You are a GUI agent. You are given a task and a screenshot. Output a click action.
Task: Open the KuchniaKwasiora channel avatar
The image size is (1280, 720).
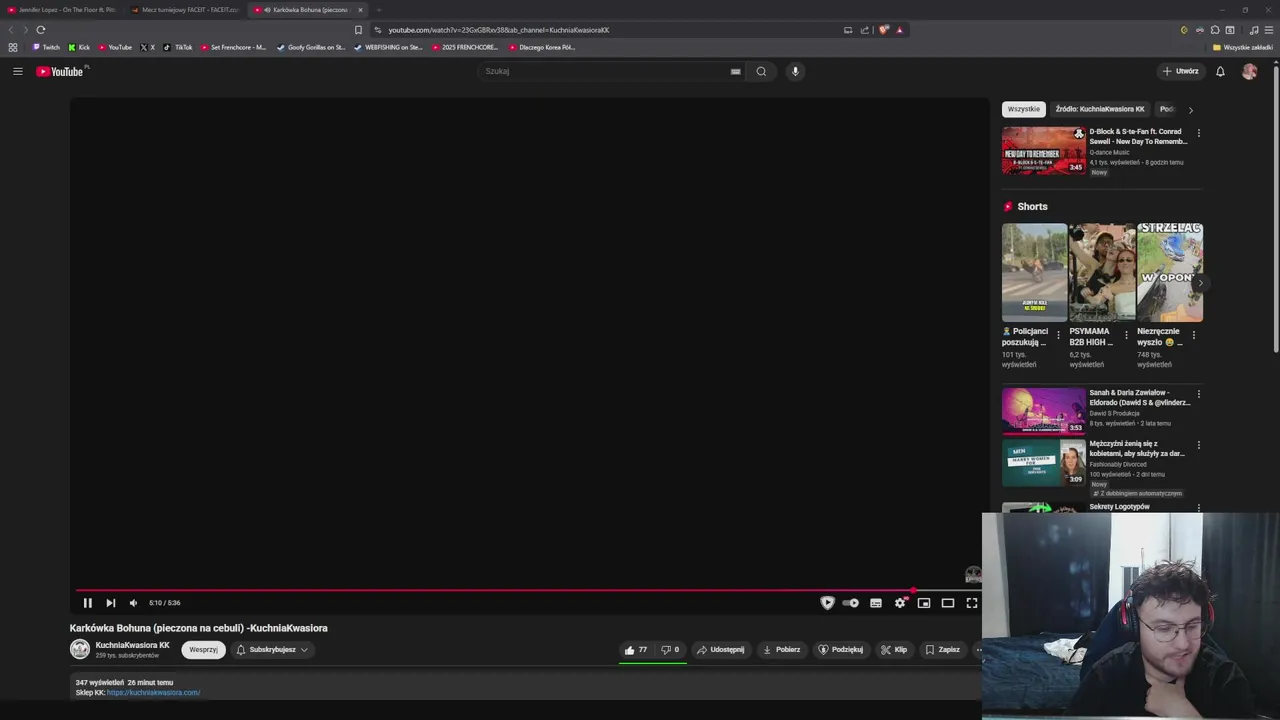coord(80,649)
